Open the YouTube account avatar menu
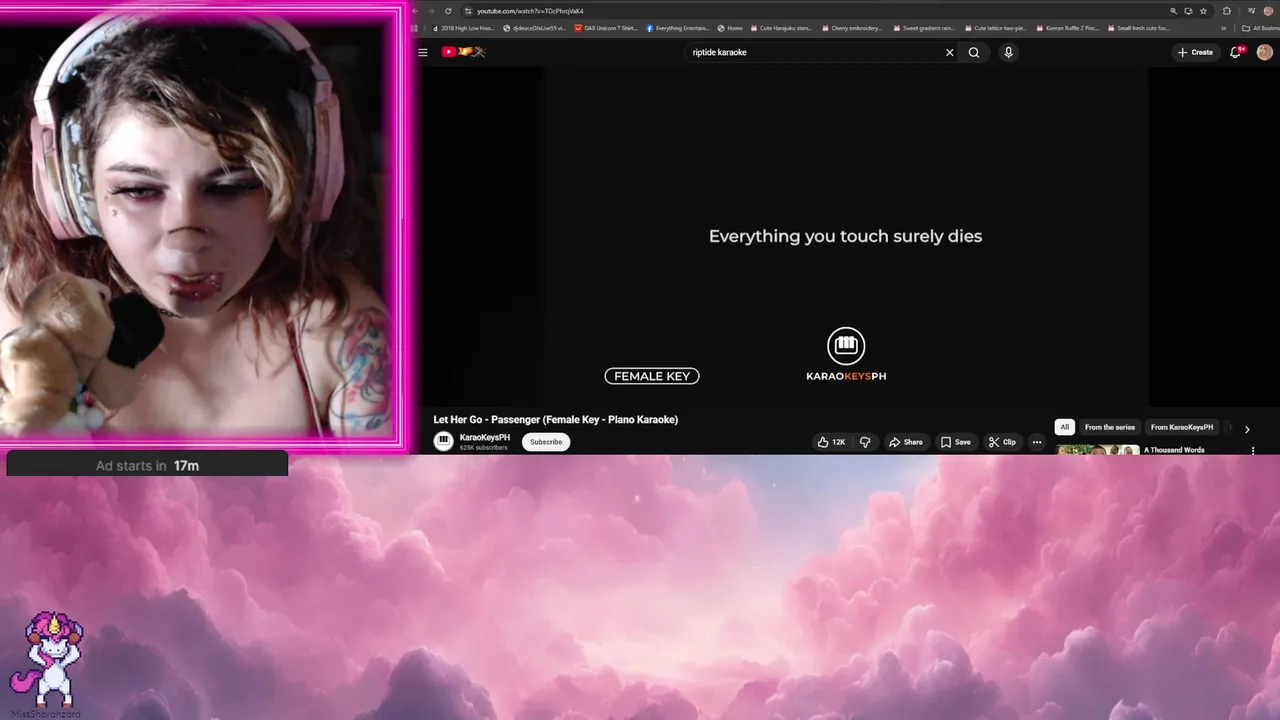This screenshot has height=720, width=1280. (1264, 52)
